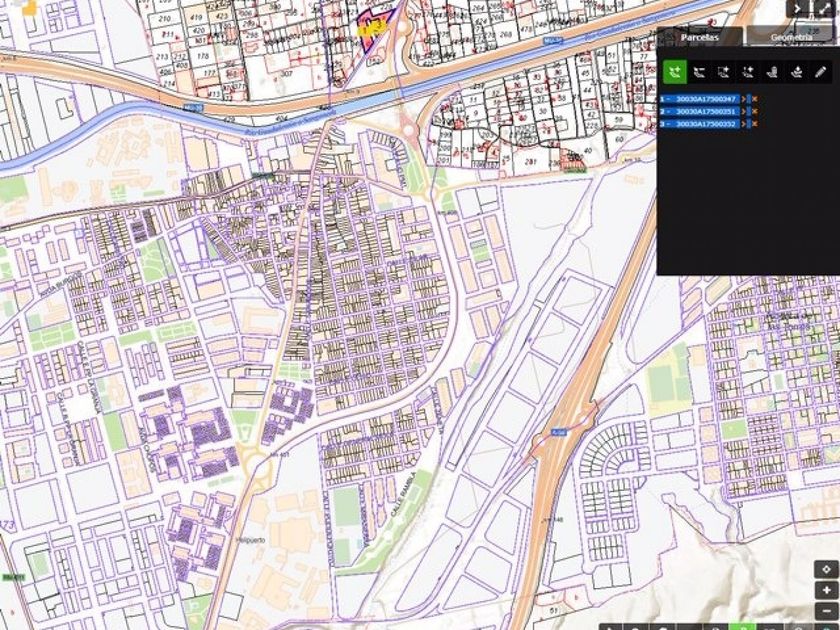Click the download parcels icon
This screenshot has height=630, width=840.
(x=796, y=72)
